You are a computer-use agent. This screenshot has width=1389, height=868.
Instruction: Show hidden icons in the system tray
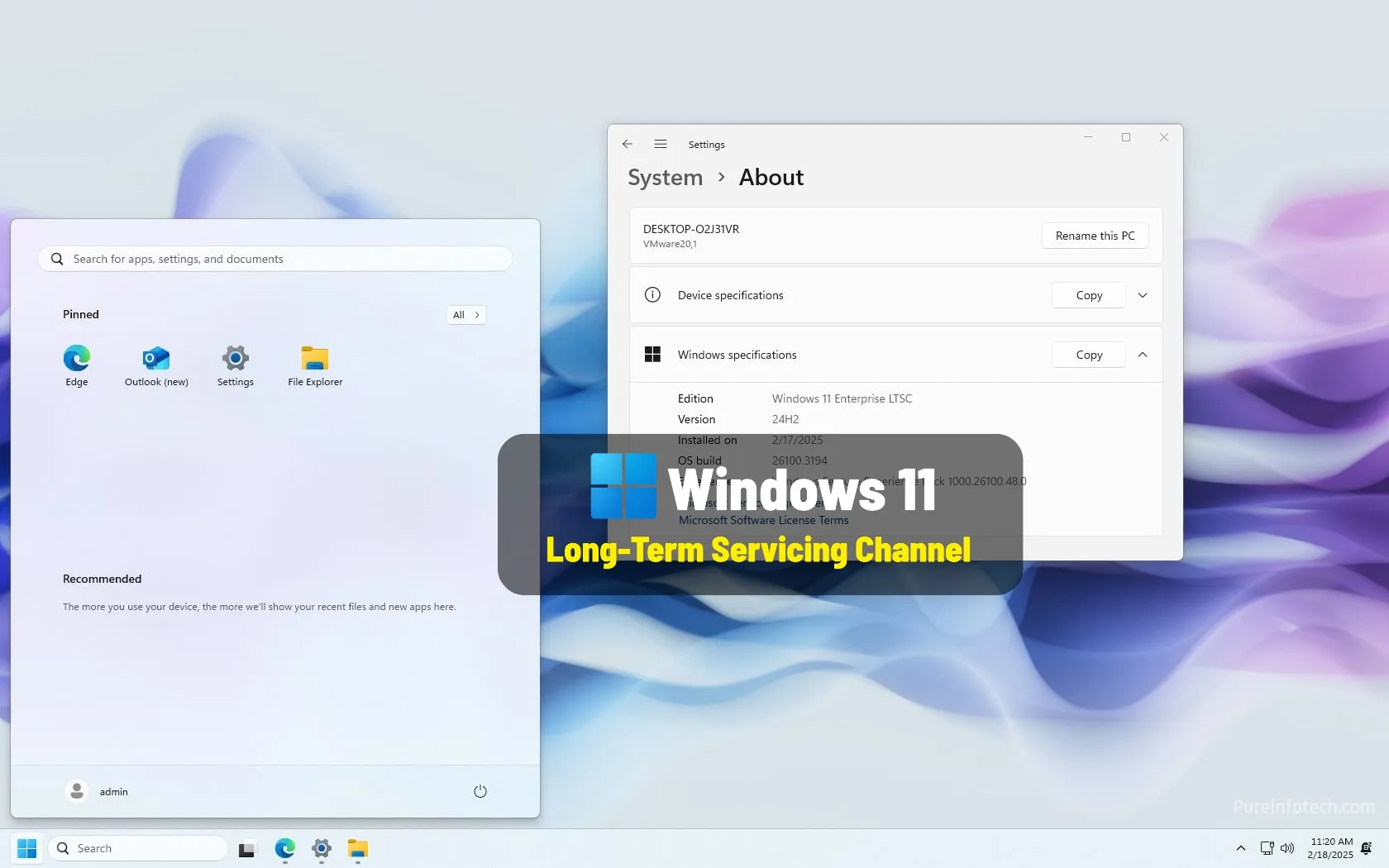tap(1239, 848)
